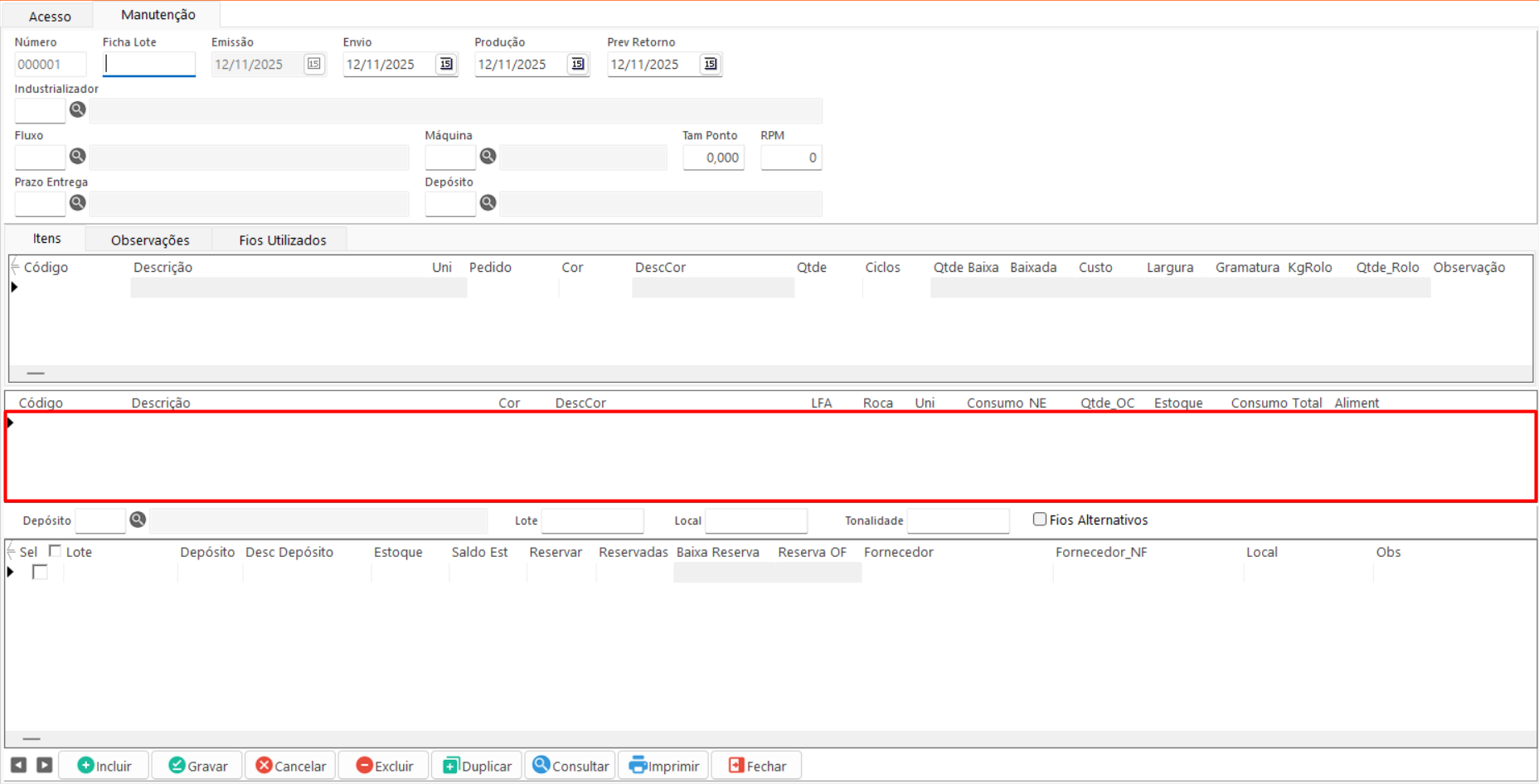Go to next record arrow button

(x=45, y=765)
